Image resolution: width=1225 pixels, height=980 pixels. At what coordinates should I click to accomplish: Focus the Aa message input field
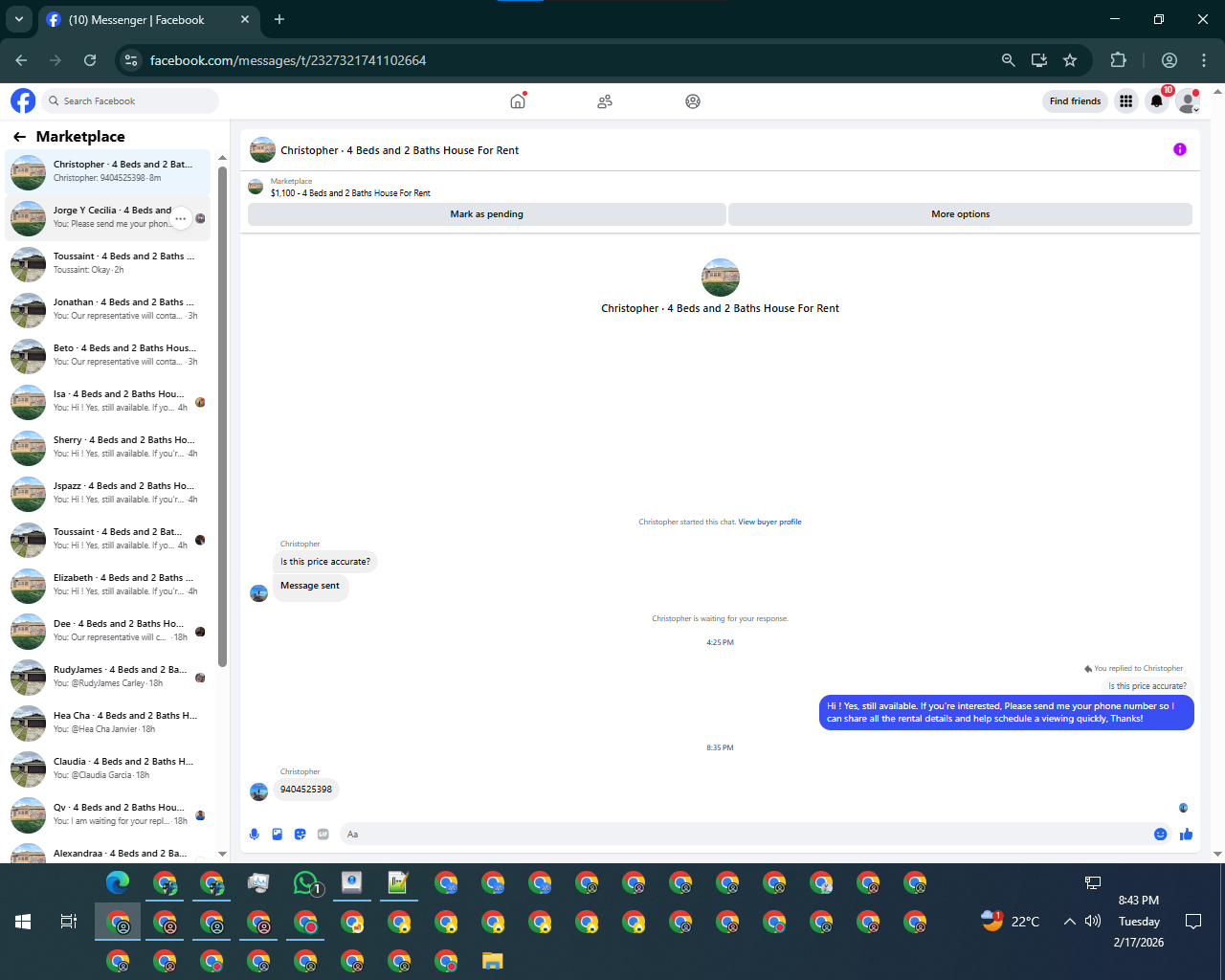point(745,835)
